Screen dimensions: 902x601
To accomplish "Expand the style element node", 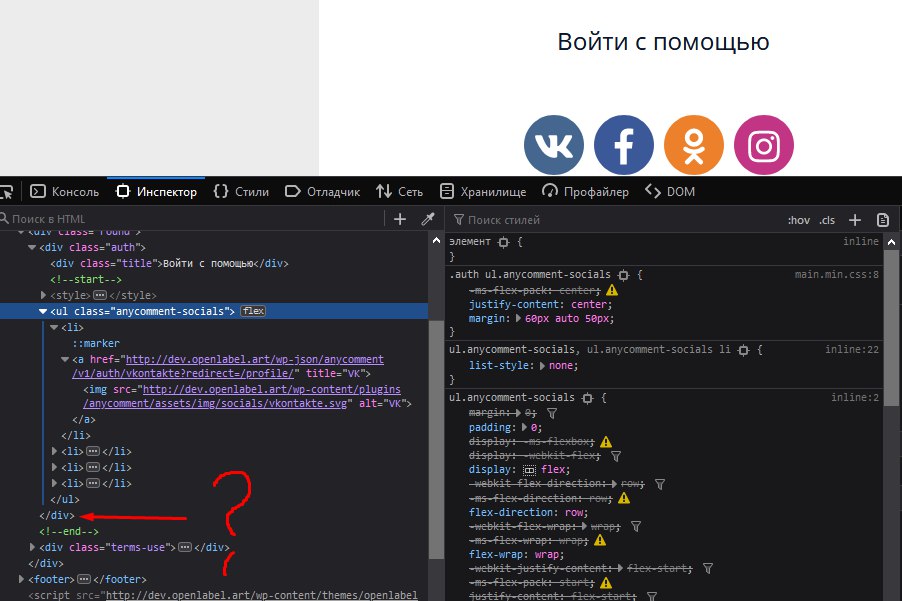I will 43,295.
